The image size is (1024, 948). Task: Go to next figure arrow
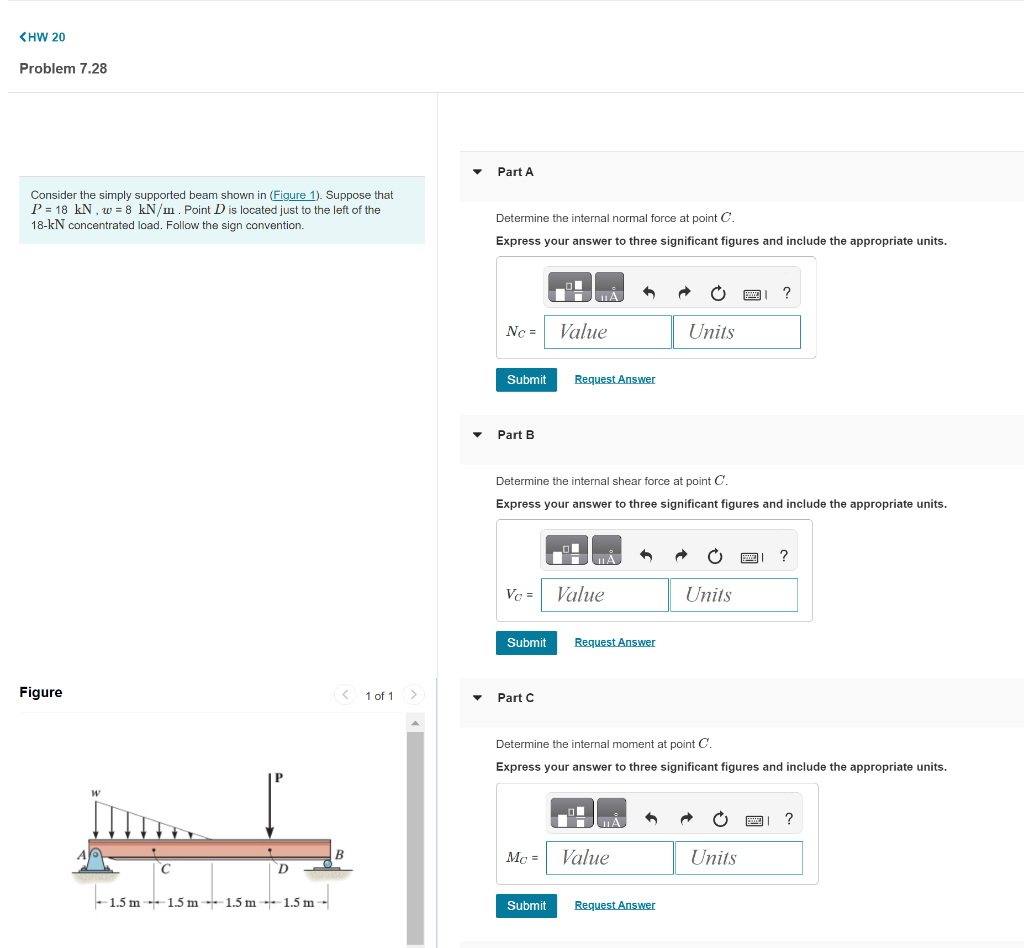[413, 695]
